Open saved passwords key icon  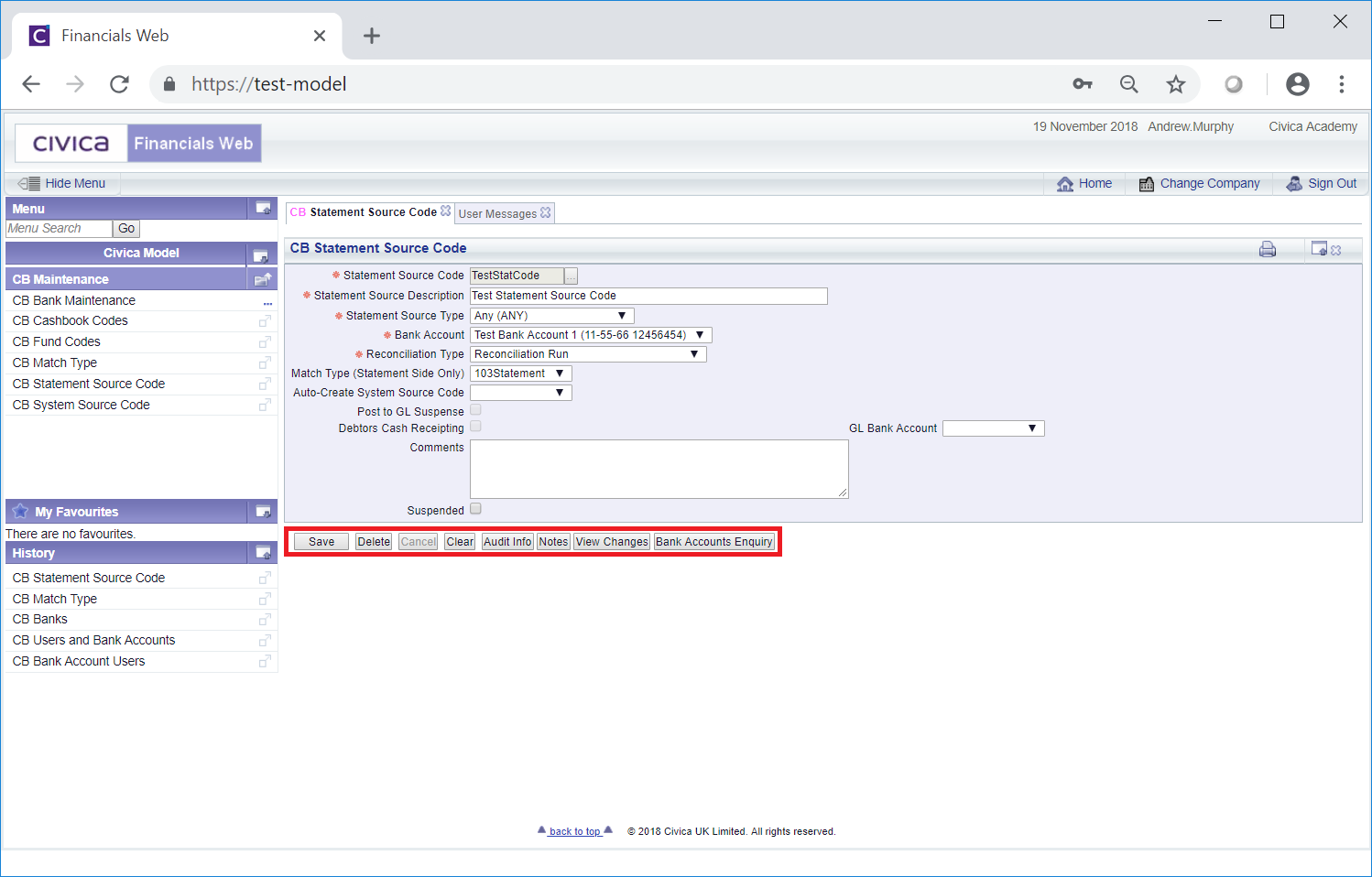pyautogui.click(x=1083, y=84)
